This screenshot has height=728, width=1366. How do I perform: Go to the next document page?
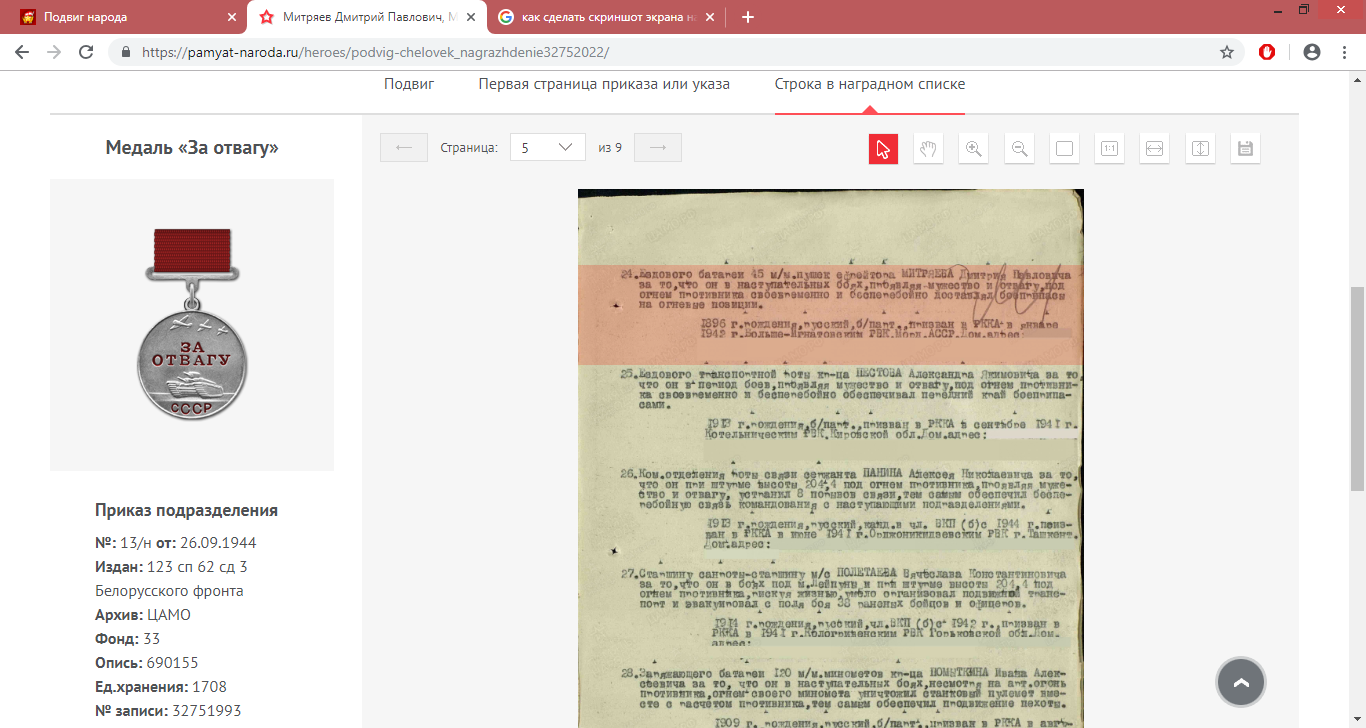pyautogui.click(x=657, y=148)
